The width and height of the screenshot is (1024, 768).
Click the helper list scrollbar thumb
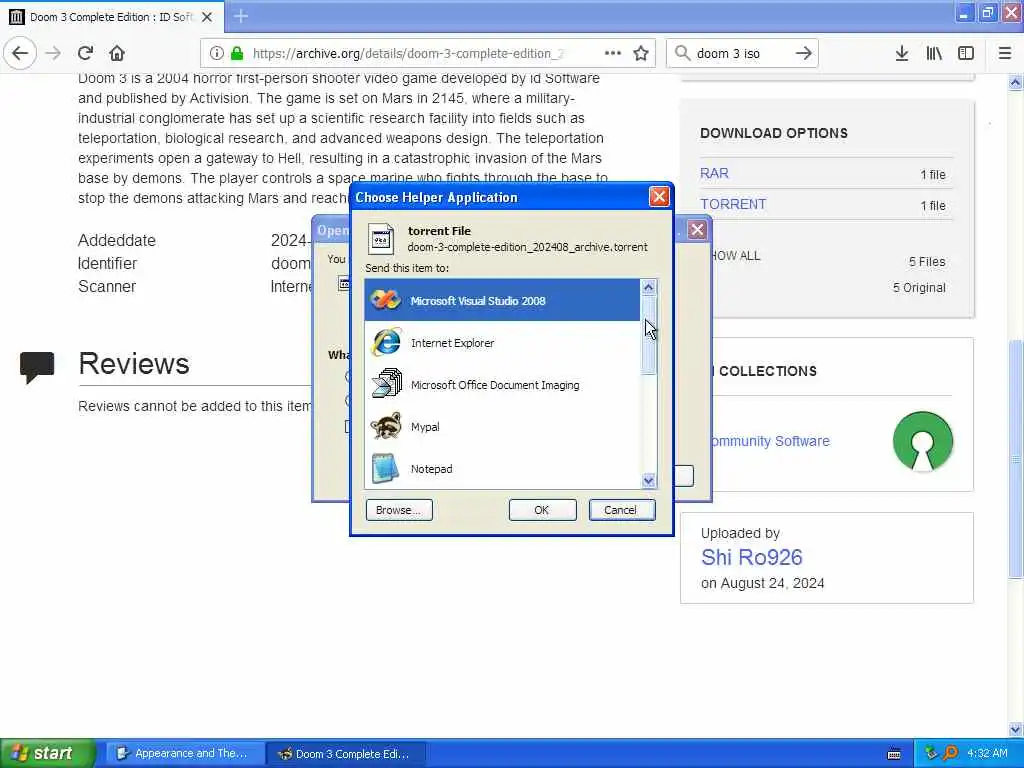tap(648, 336)
